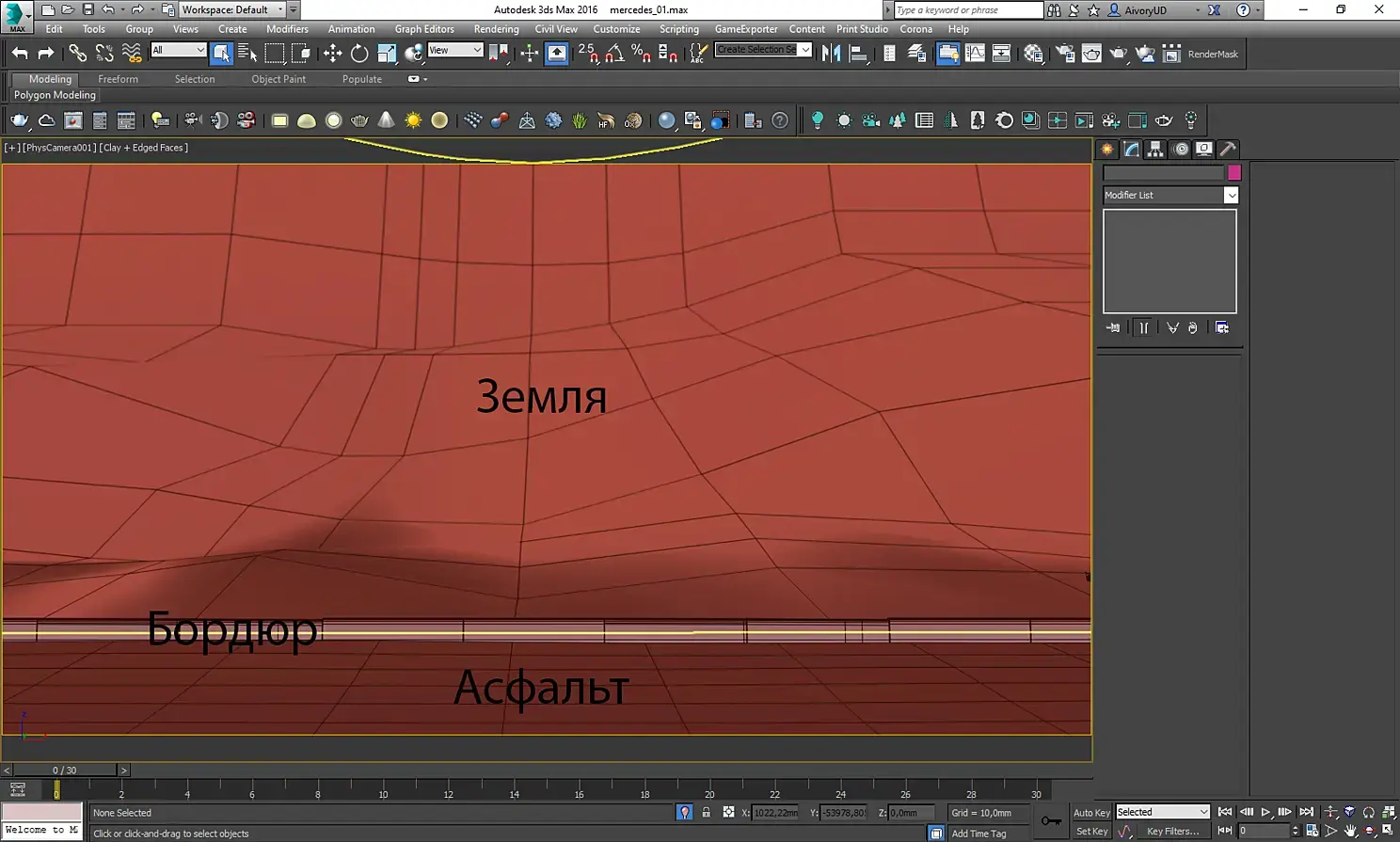
Task: Open the Corona menu
Action: (915, 29)
